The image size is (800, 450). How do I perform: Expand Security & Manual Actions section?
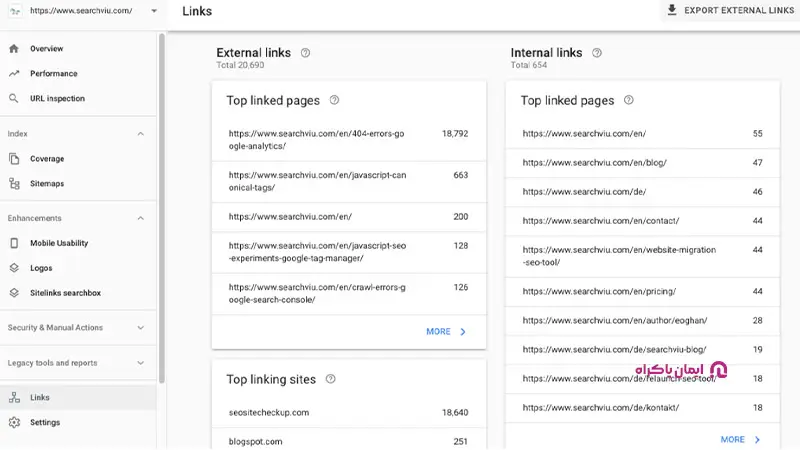(140, 327)
